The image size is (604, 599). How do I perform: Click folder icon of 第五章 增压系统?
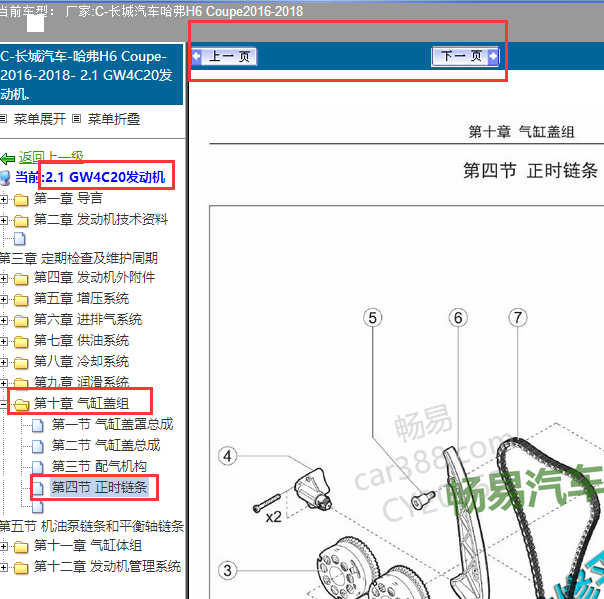21,300
